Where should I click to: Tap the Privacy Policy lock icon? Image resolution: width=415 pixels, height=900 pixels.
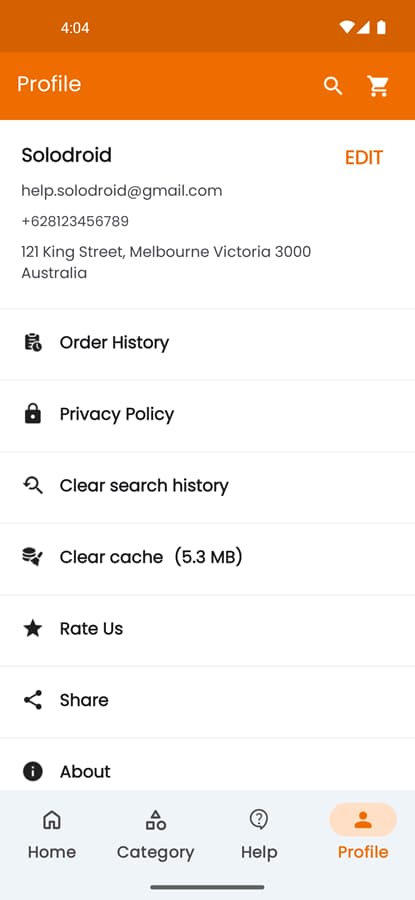point(33,414)
